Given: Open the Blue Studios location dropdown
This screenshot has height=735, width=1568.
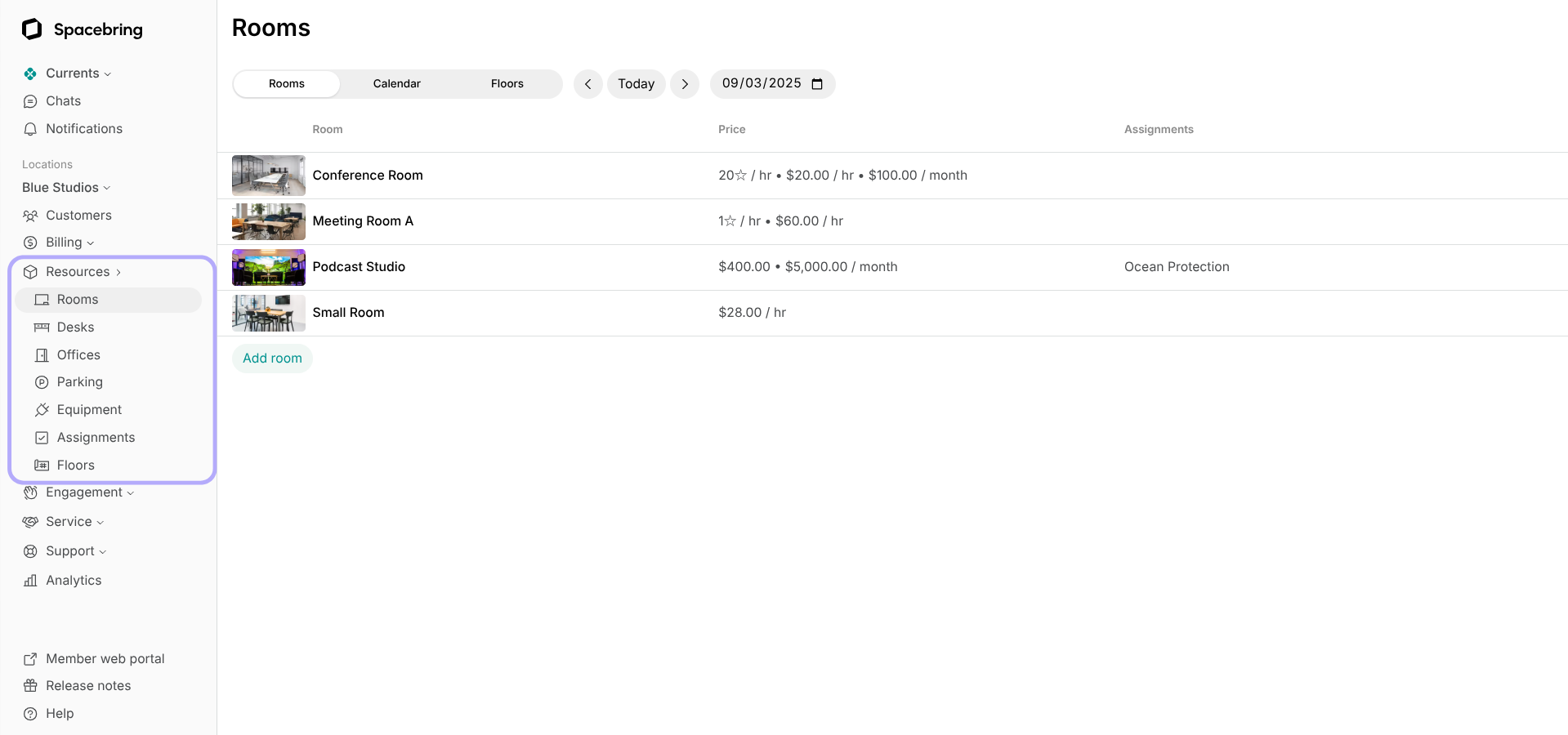Looking at the screenshot, I should (x=66, y=188).
